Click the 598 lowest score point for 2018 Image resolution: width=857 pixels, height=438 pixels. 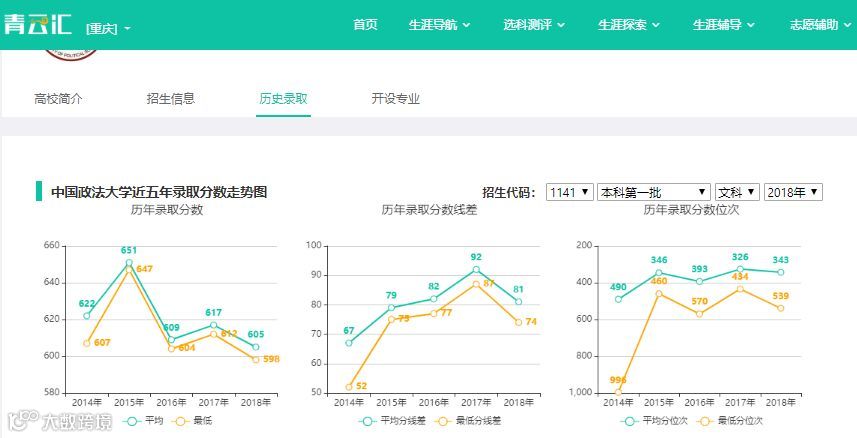pyautogui.click(x=256, y=360)
